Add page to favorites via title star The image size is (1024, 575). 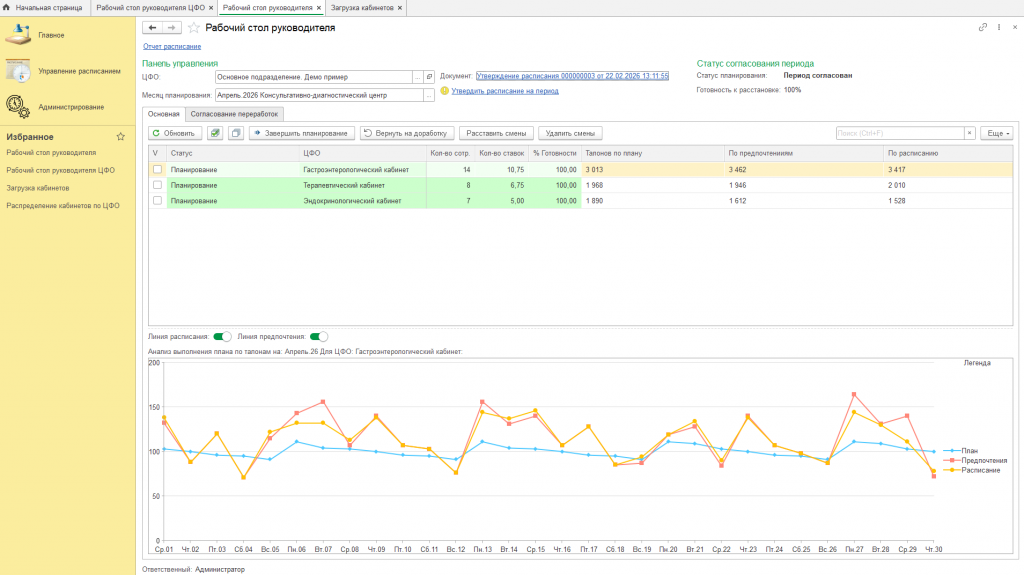pyautogui.click(x=196, y=28)
